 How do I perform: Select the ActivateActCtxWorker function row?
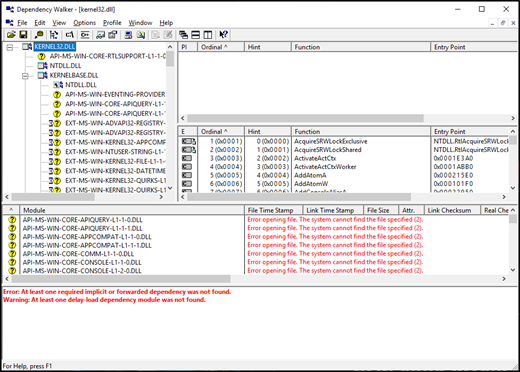click(344, 167)
